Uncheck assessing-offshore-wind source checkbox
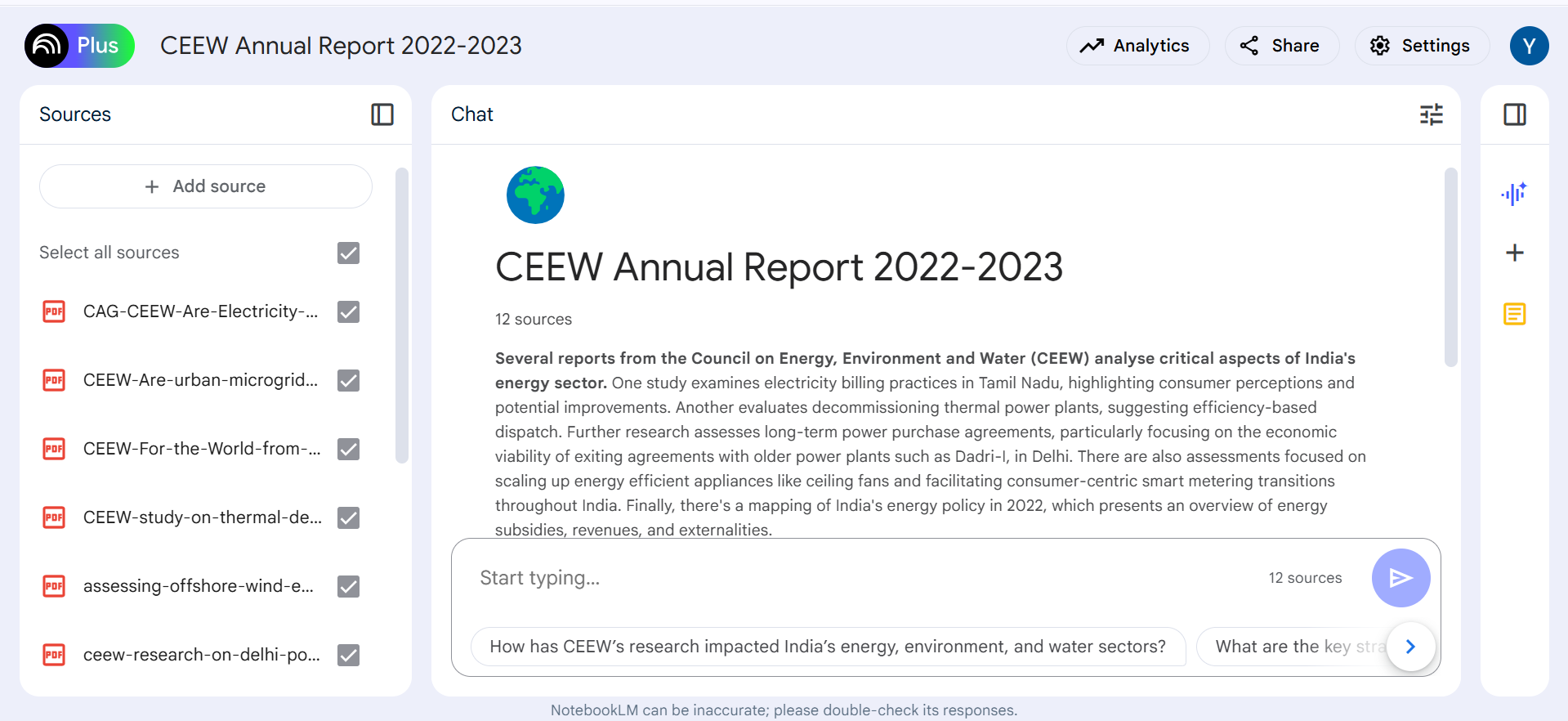 349,586
